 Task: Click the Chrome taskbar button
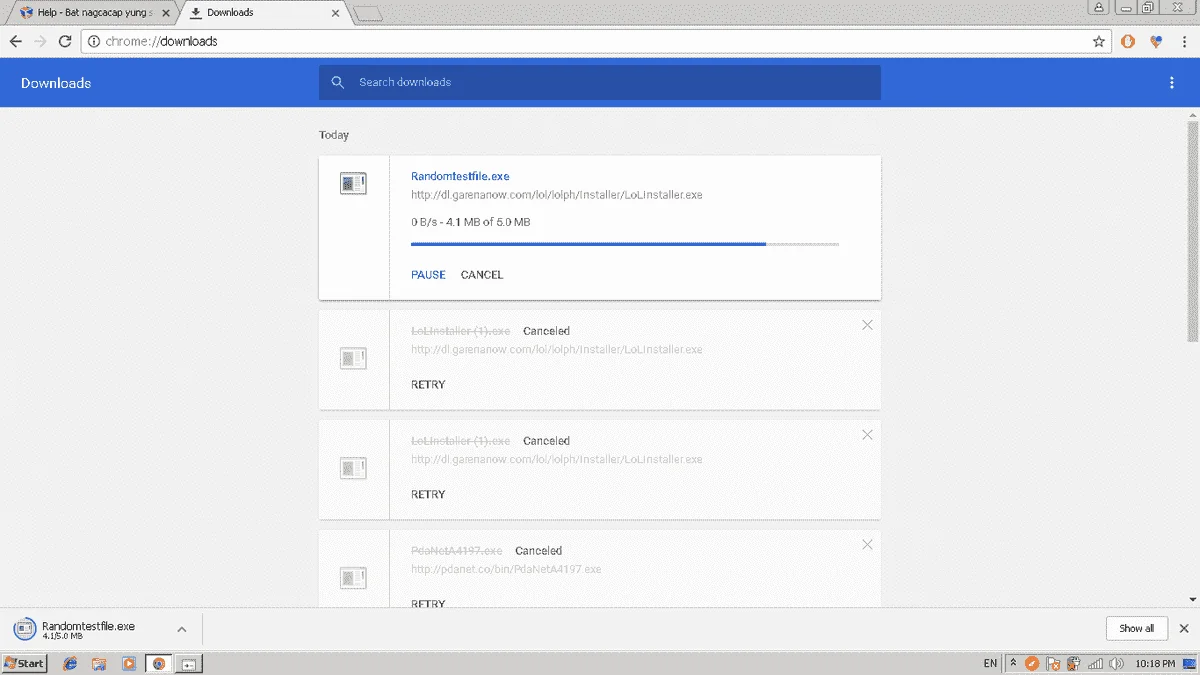[158, 663]
